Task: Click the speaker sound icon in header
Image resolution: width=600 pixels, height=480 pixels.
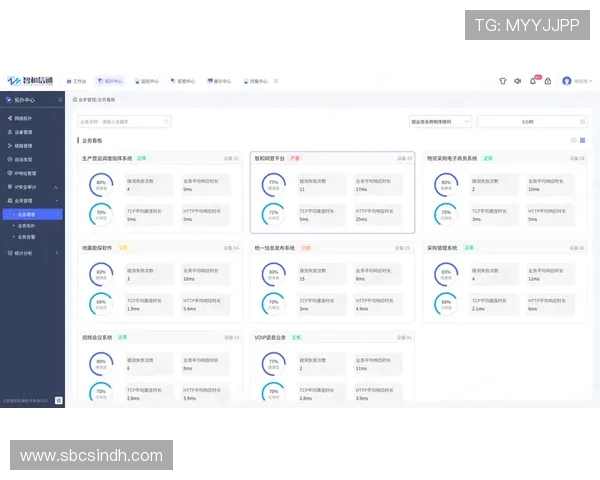Action: click(x=518, y=81)
